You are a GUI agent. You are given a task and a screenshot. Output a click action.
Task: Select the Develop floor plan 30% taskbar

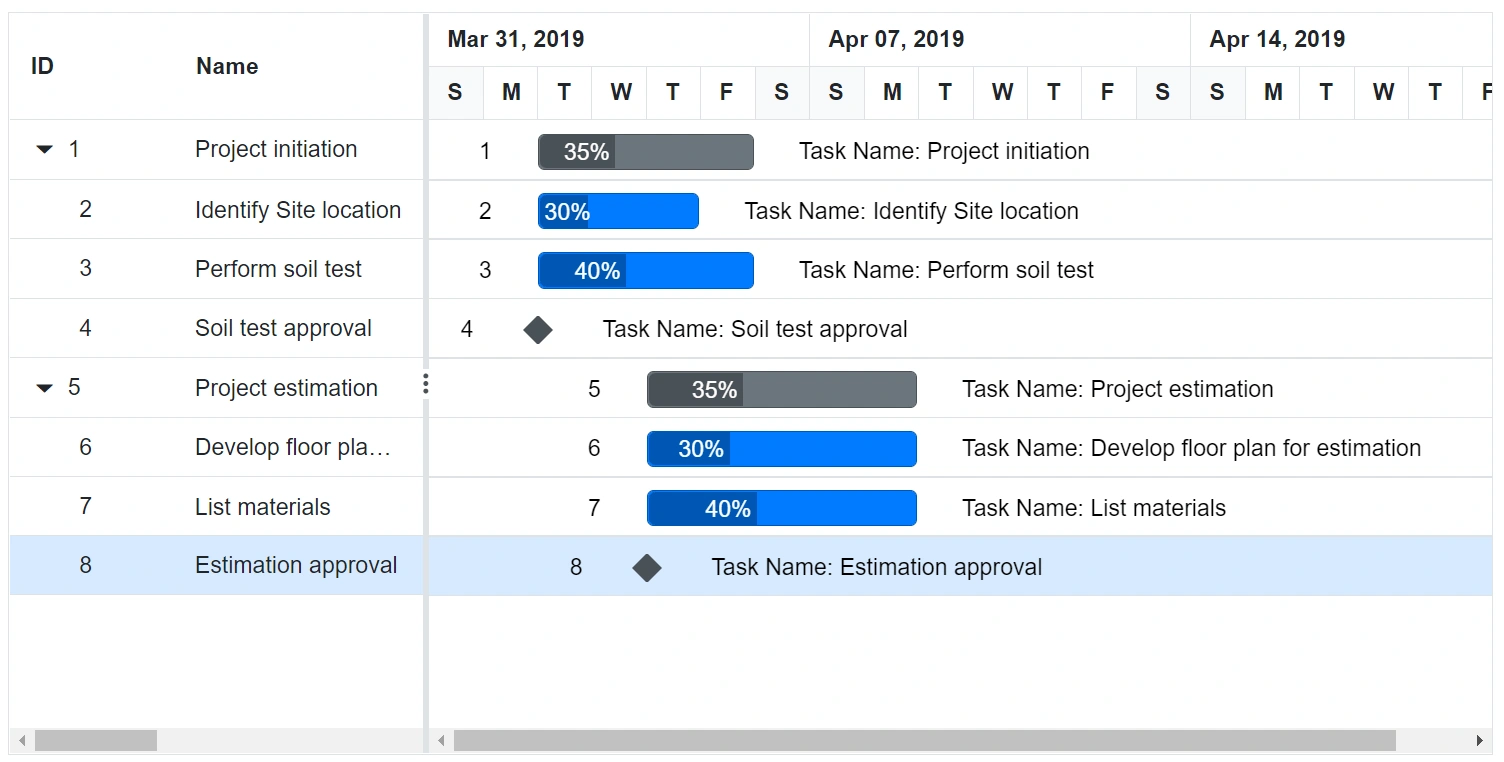pyautogui.click(x=782, y=449)
